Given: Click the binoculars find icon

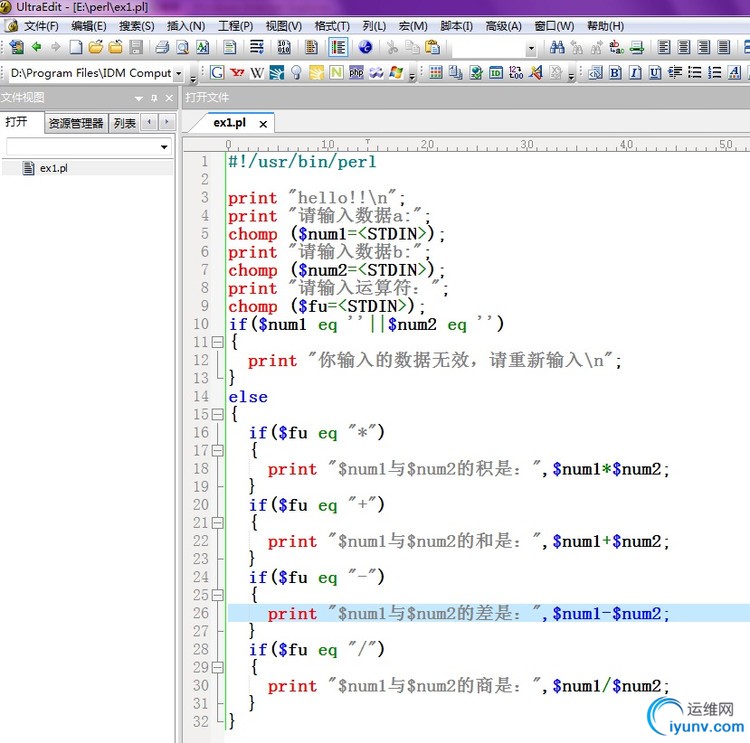Looking at the screenshot, I should tap(557, 47).
